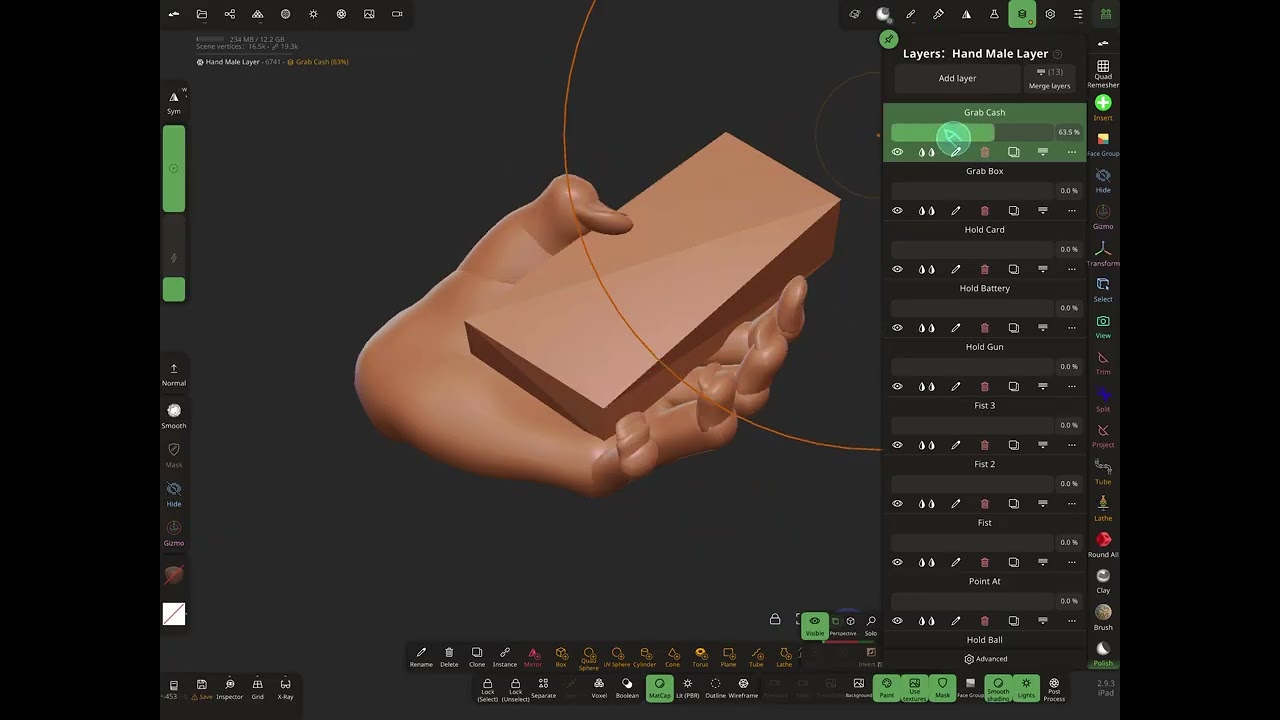
Task: Open the Scene hierarchy menu
Action: point(230,14)
